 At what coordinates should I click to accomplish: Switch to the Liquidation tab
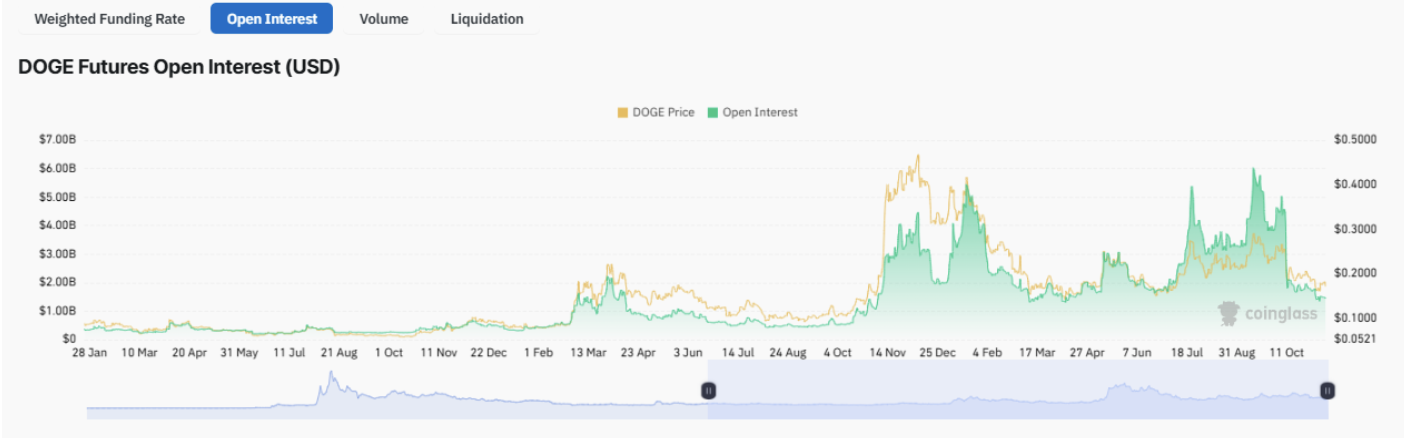[487, 18]
